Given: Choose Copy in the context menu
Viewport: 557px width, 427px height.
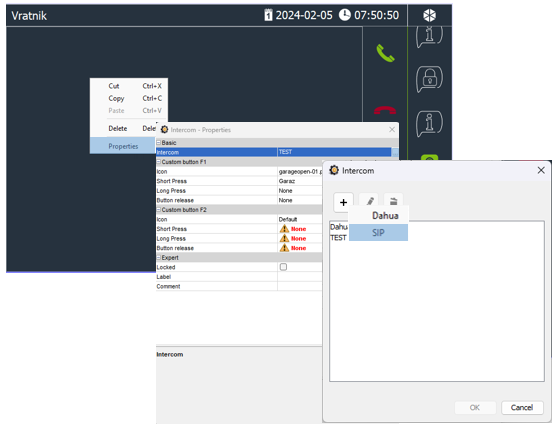Looking at the screenshot, I should click(116, 98).
